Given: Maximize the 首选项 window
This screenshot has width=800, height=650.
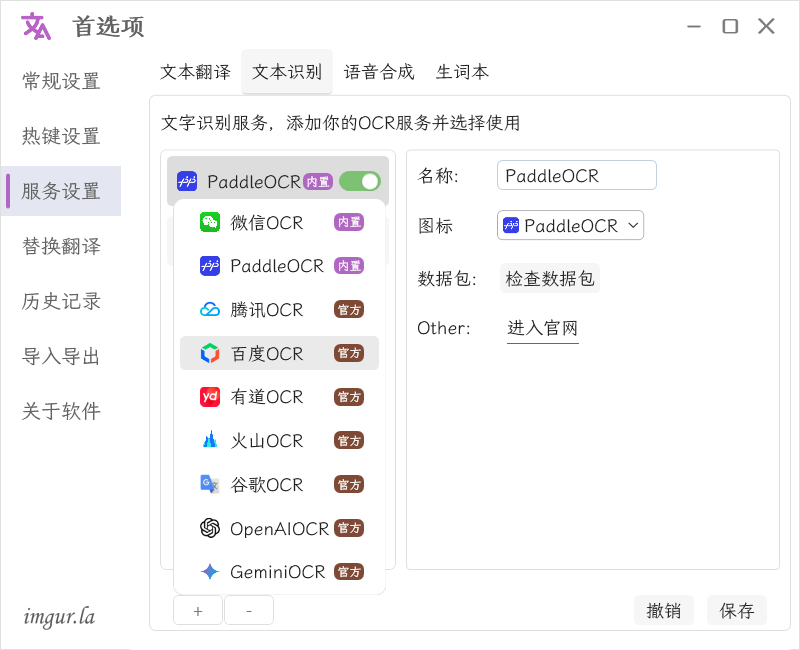Looking at the screenshot, I should (730, 26).
